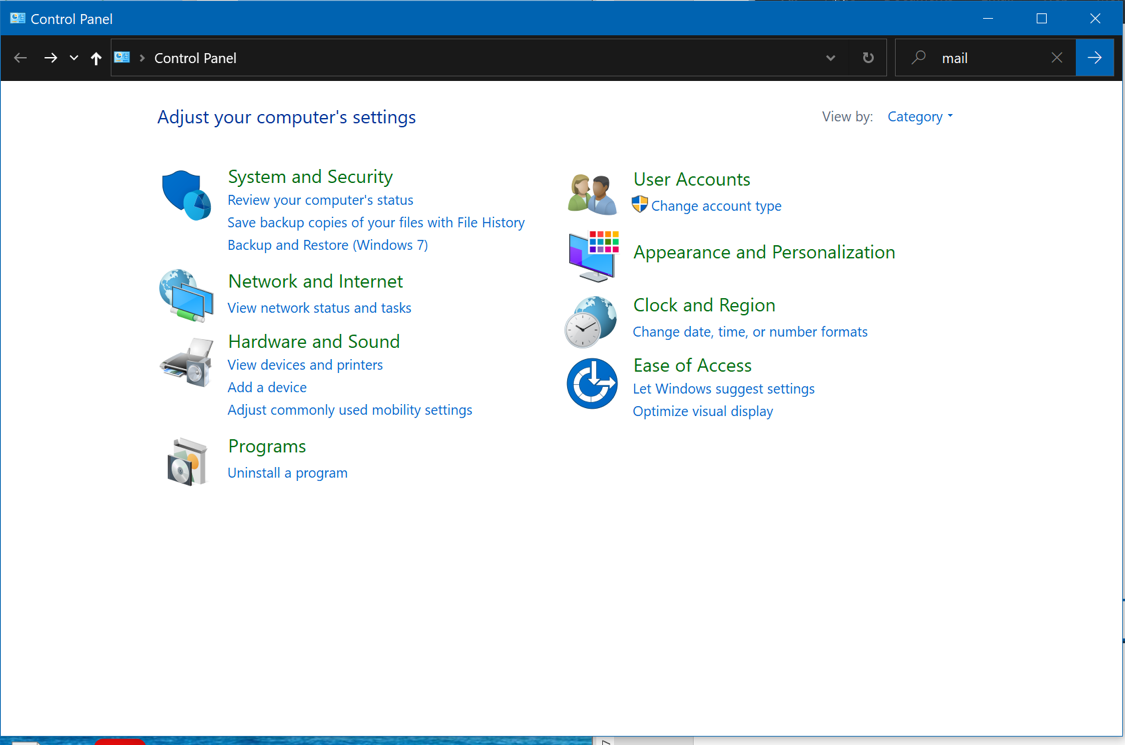Click Uninstall a program
The width and height of the screenshot is (1125, 745).
pyautogui.click(x=287, y=473)
